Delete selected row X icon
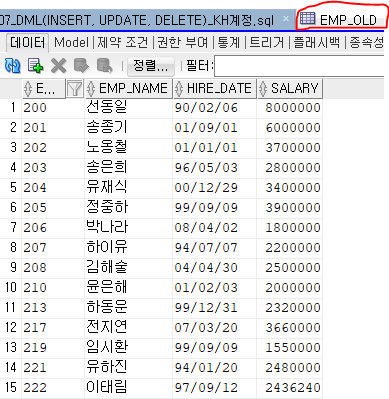 pyautogui.click(x=58, y=65)
